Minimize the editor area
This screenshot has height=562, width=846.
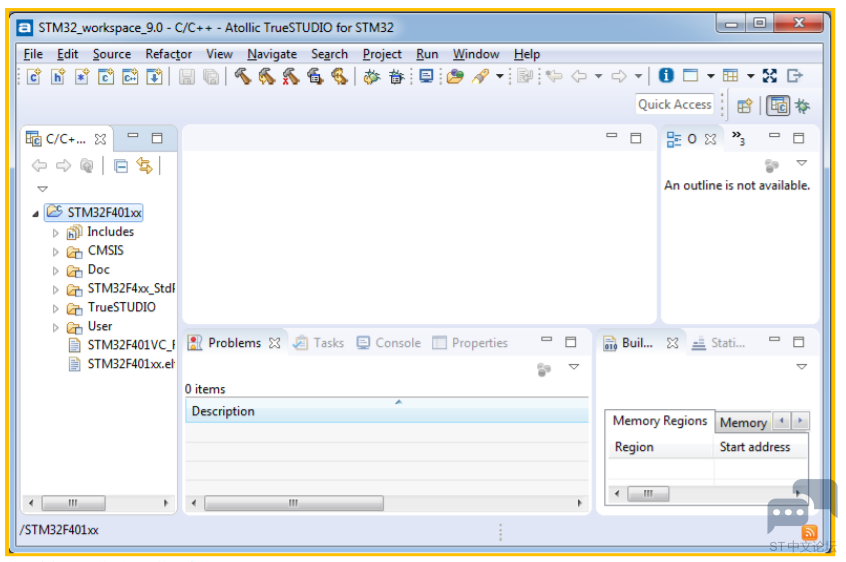click(611, 136)
